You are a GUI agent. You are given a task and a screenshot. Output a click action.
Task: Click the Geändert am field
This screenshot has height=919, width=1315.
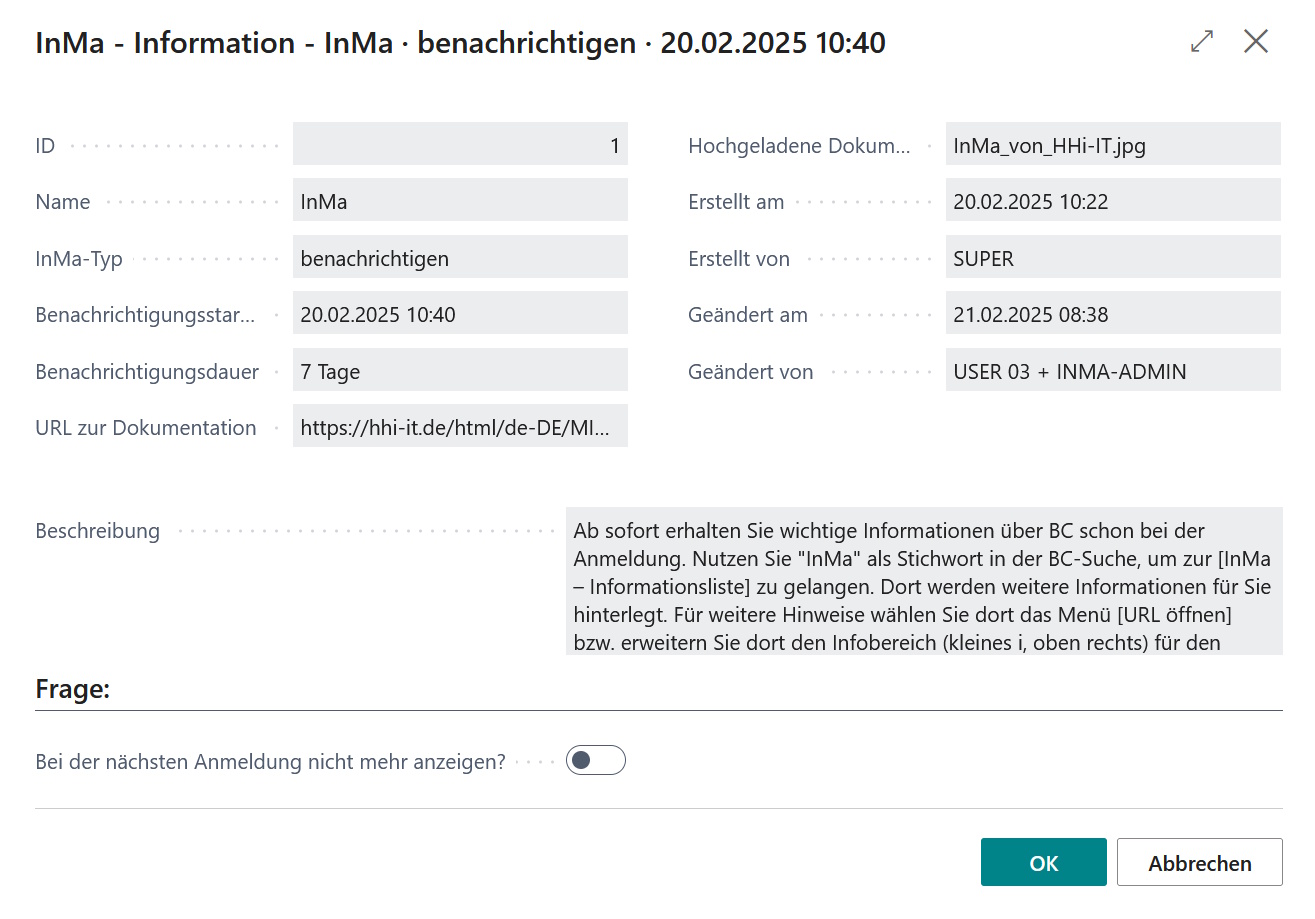pyautogui.click(x=1113, y=313)
